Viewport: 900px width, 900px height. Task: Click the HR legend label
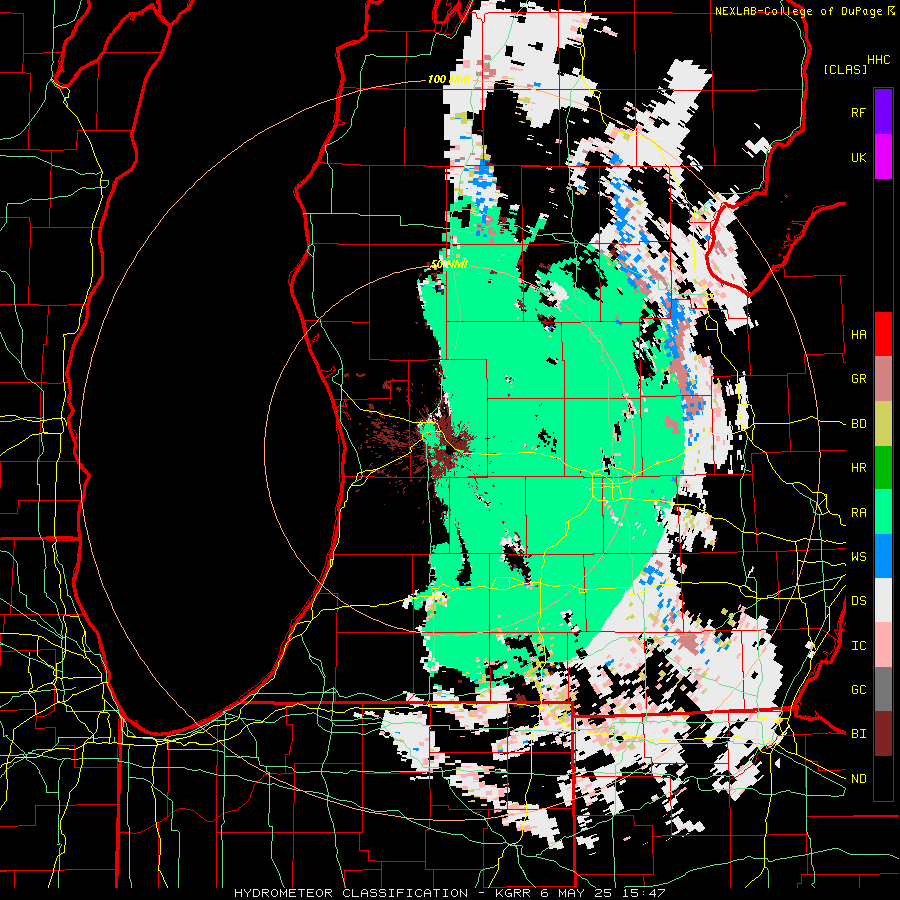point(859,468)
